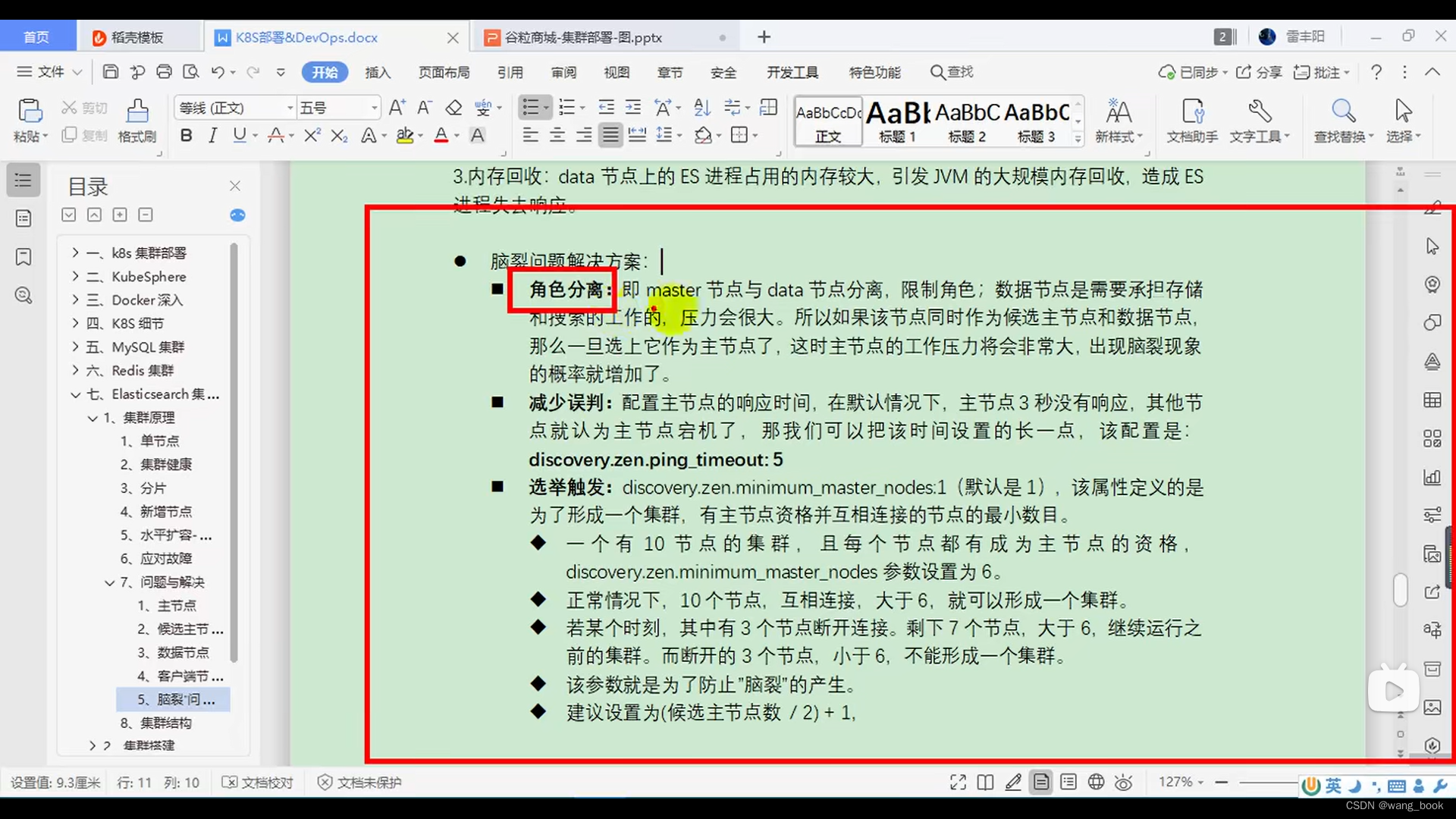The image size is (1456, 819).
Task: Collapse the 七、Elasticsearch 集 outline section
Action: pos(75,394)
